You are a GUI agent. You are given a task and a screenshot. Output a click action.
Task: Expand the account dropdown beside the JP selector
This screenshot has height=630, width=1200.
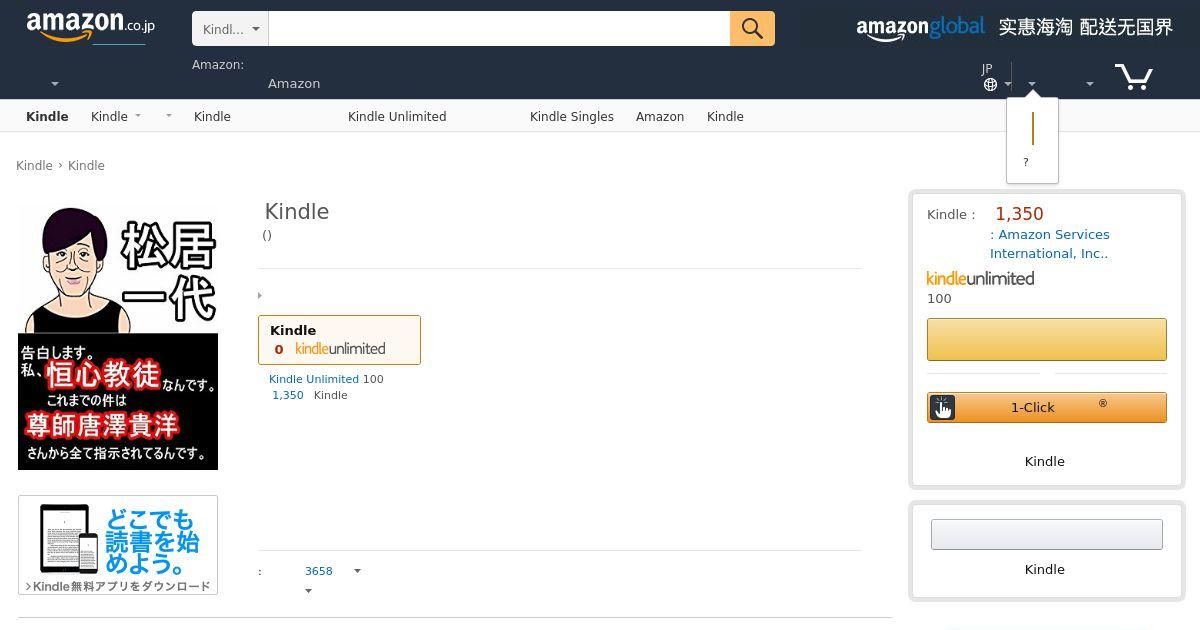1032,84
